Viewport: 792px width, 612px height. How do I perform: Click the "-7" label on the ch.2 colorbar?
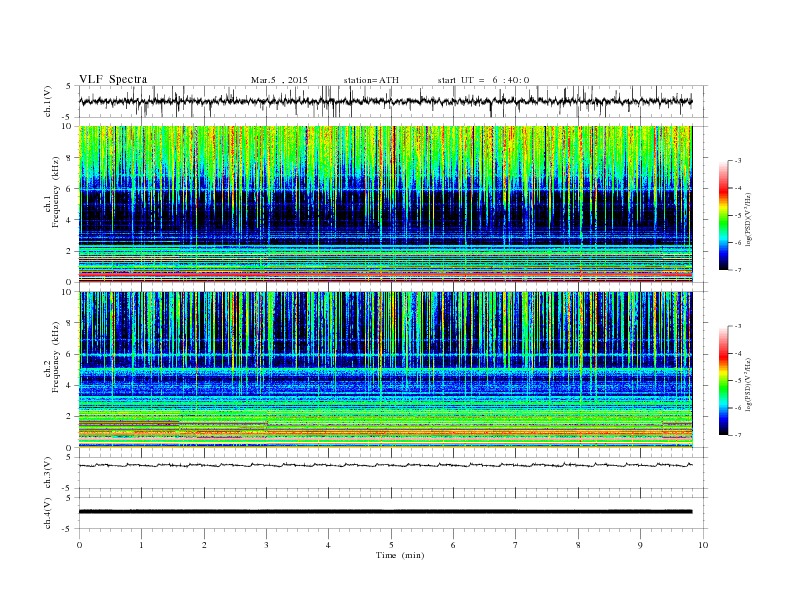[x=738, y=435]
